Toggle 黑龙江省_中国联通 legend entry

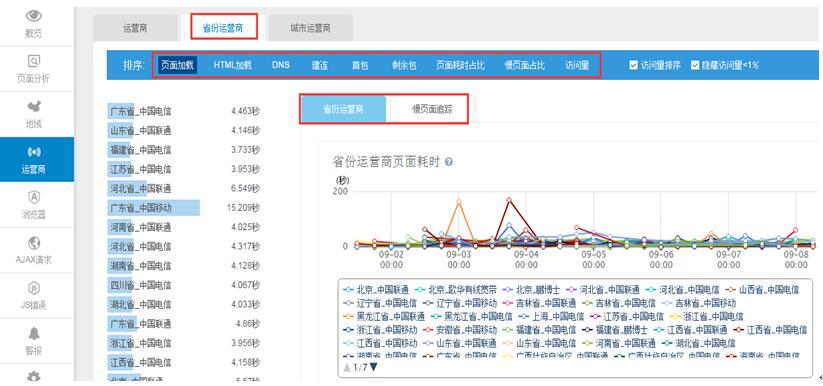[384, 317]
